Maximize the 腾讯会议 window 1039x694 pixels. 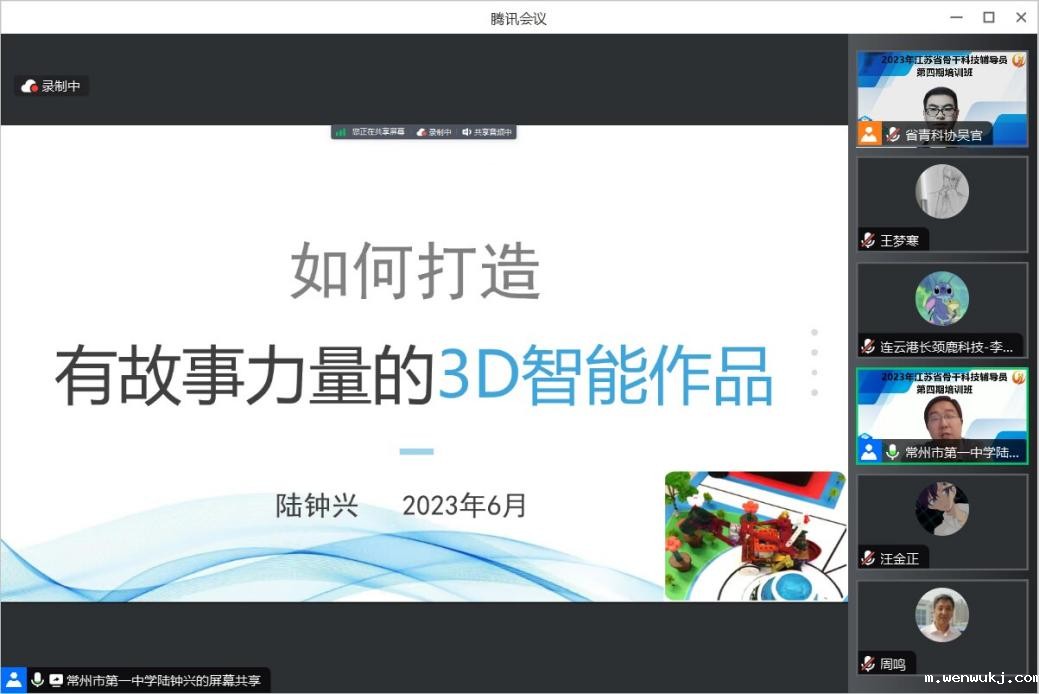[988, 17]
